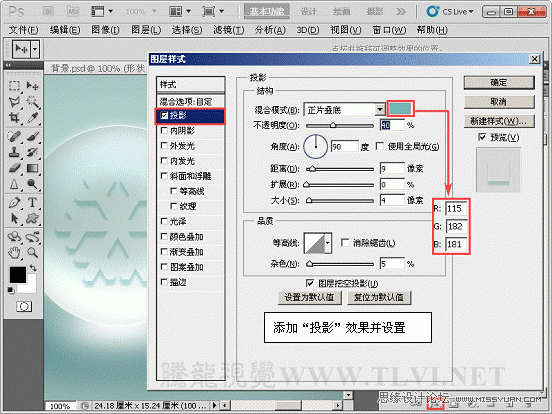Open the 图层(L) menu
The image size is (552, 414).
[x=146, y=30]
